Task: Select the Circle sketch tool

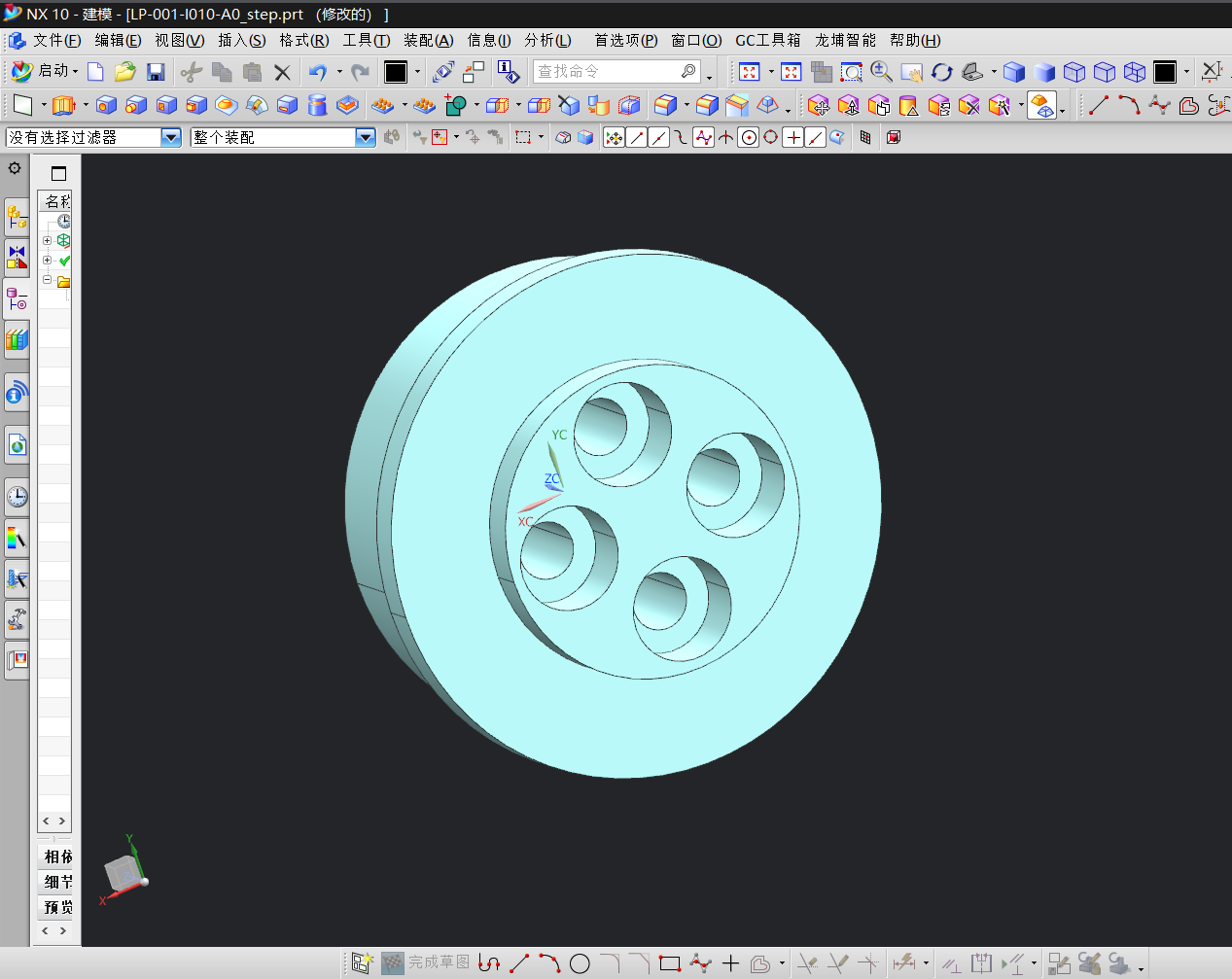Action: pyautogui.click(x=580, y=963)
